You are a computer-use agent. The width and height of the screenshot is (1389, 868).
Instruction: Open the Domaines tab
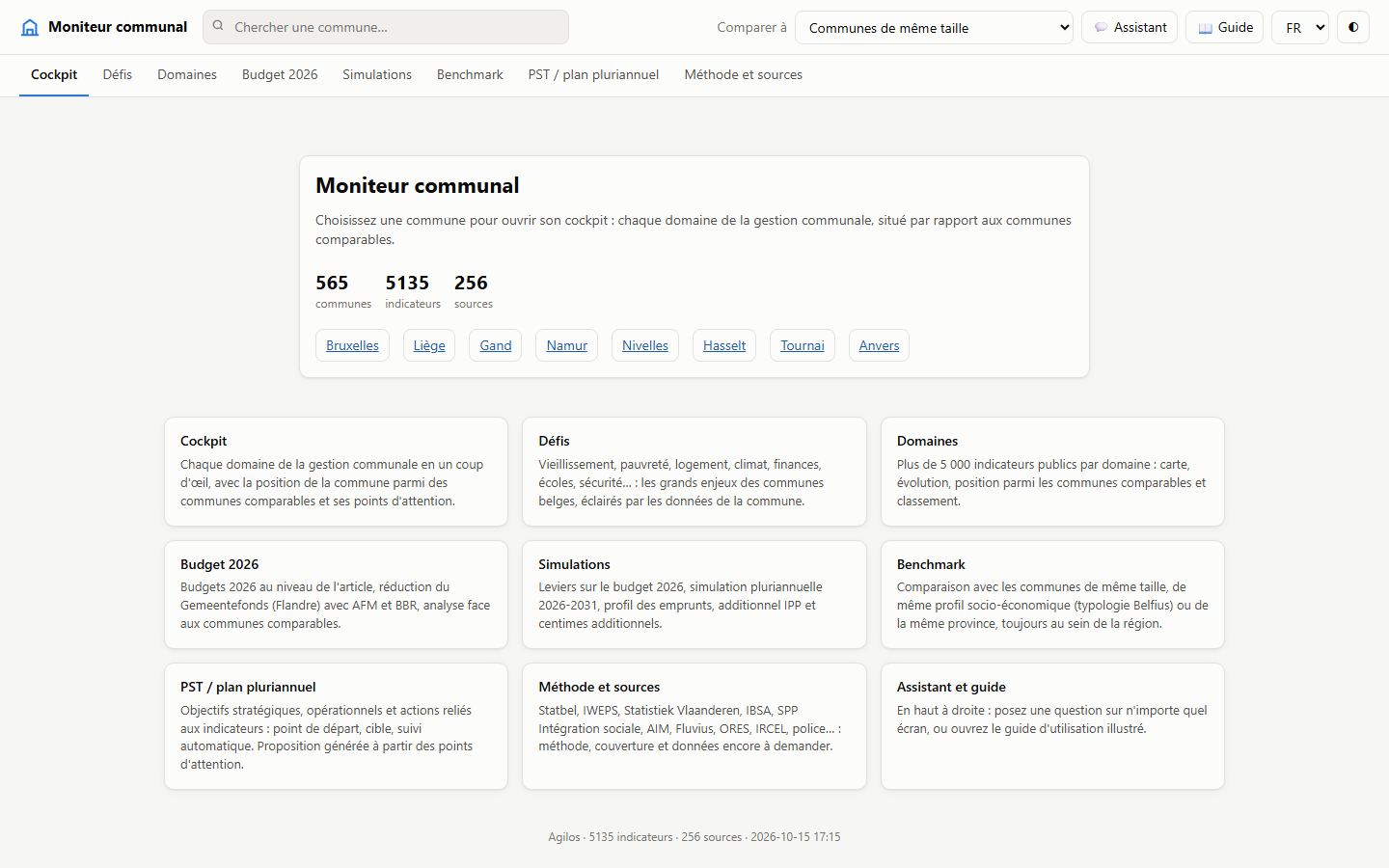click(187, 74)
